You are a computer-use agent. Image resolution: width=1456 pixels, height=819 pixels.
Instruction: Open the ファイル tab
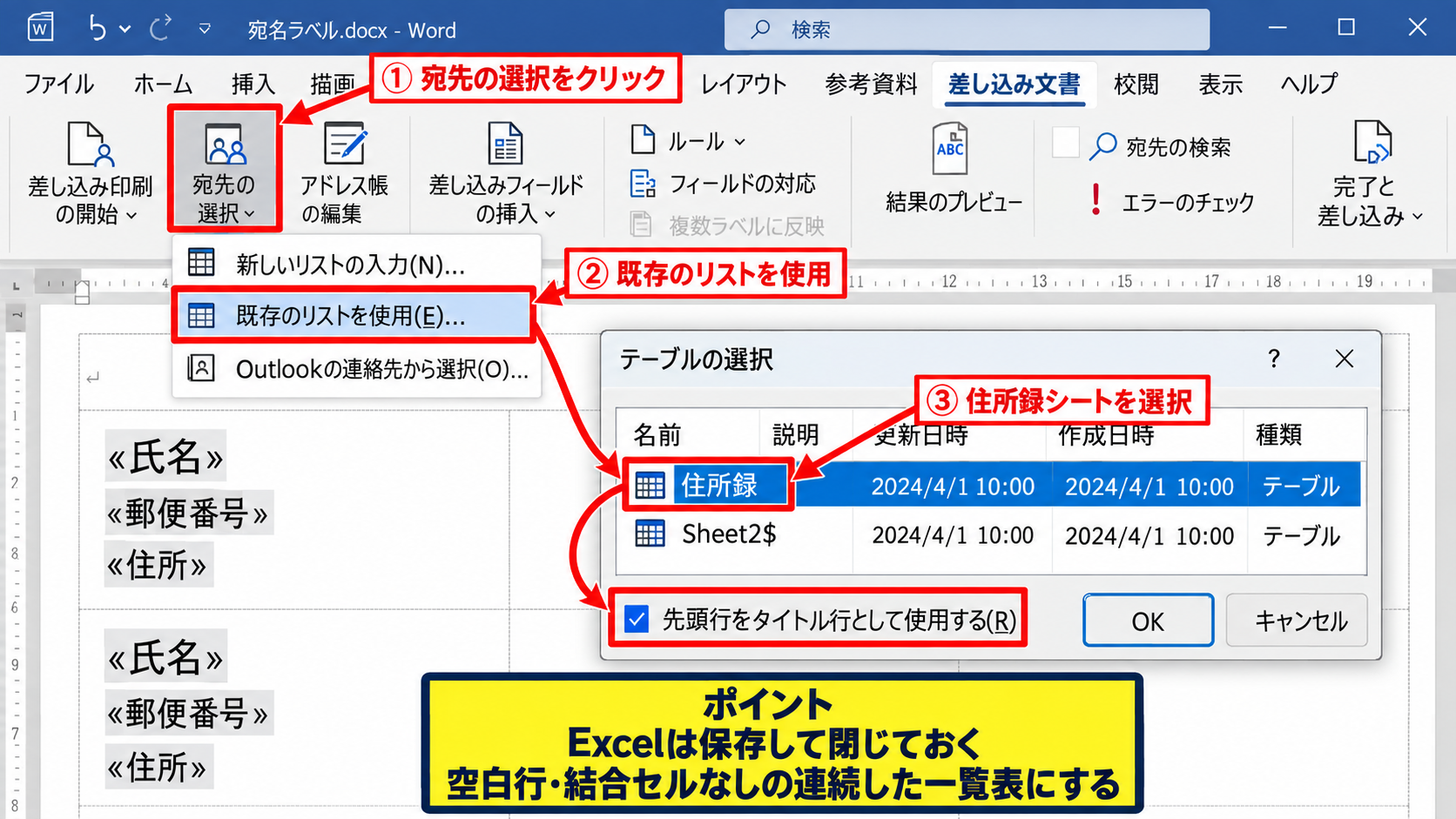tap(58, 84)
